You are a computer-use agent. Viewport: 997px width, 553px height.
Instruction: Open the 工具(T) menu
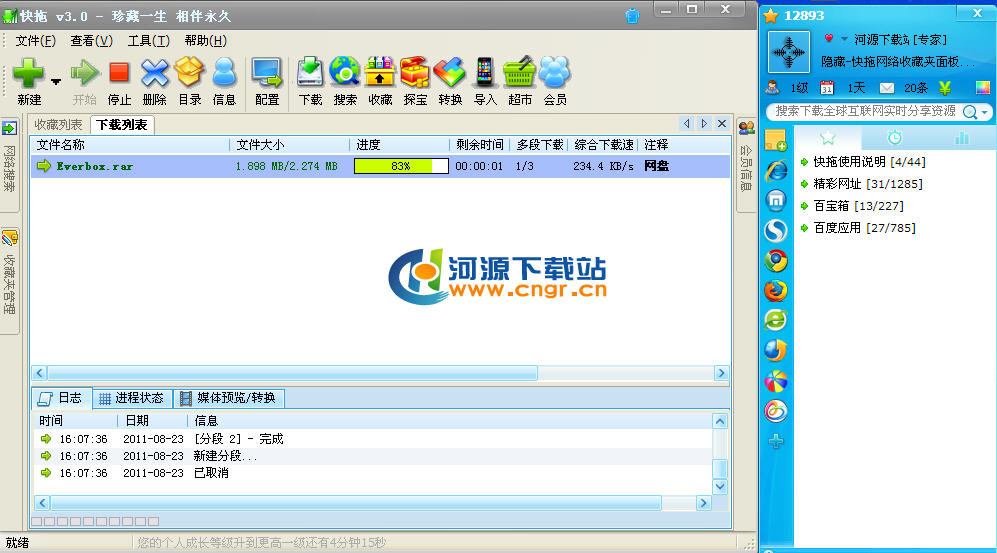click(149, 41)
